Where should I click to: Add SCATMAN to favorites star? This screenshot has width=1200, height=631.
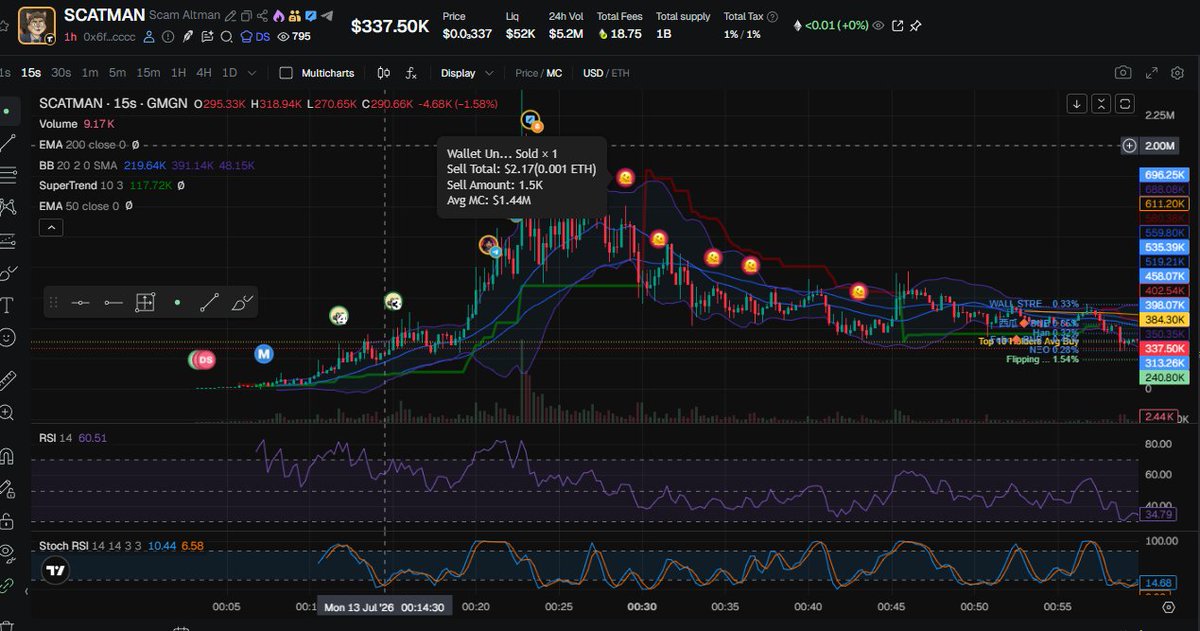point(5,25)
